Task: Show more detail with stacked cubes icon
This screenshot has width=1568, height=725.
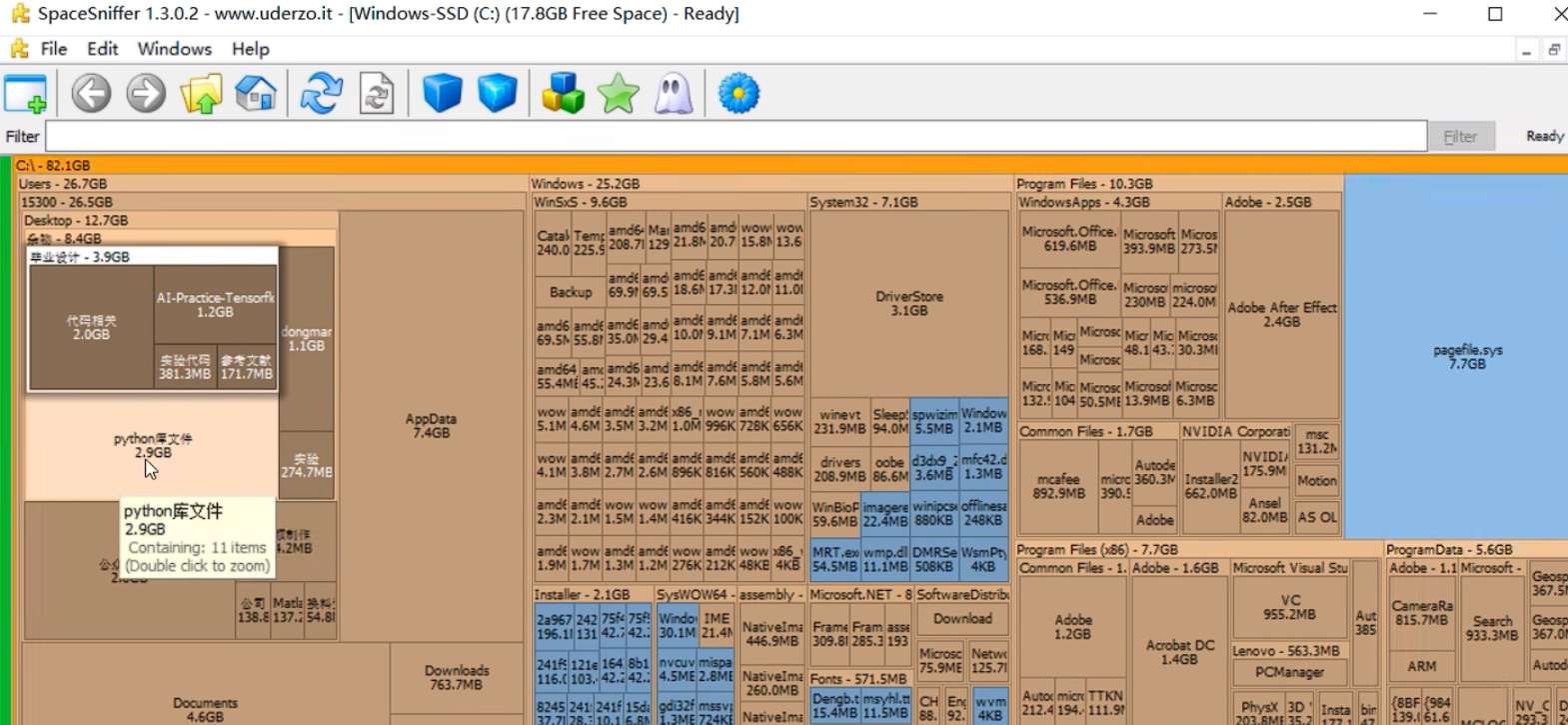Action: (497, 94)
